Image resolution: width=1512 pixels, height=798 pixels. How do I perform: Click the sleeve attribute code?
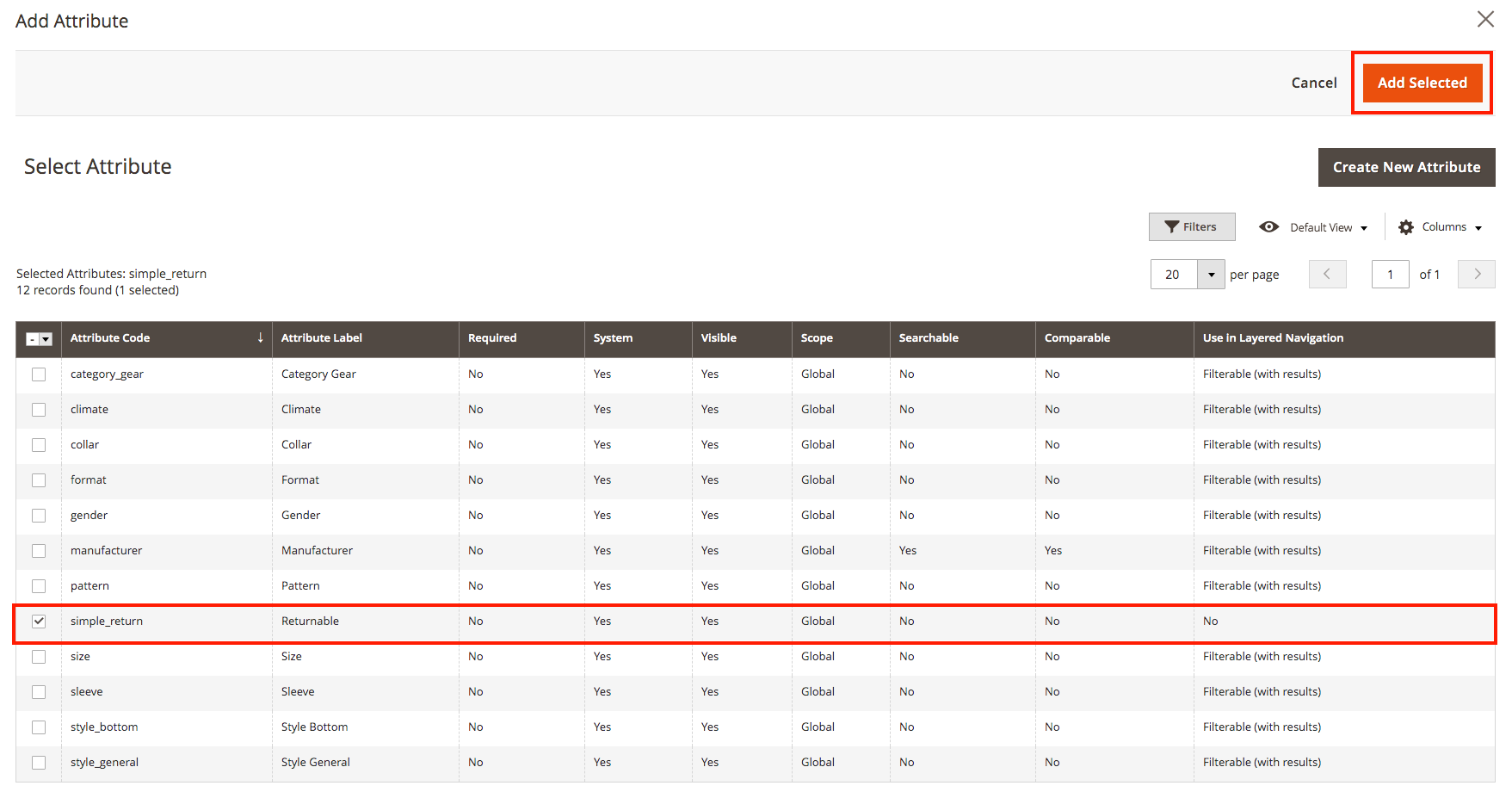click(x=86, y=691)
